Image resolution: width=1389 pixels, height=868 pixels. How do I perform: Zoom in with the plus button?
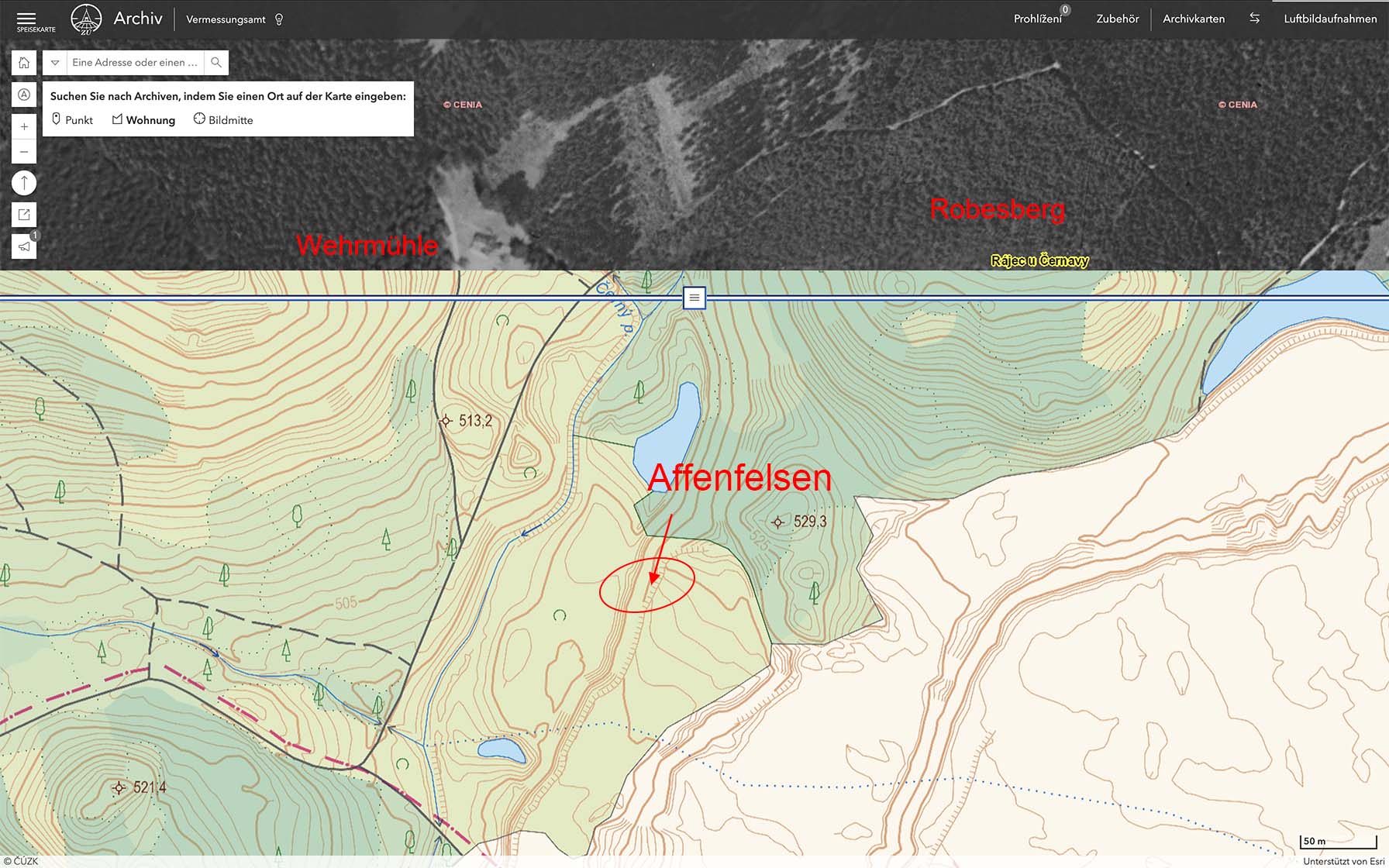(x=24, y=126)
